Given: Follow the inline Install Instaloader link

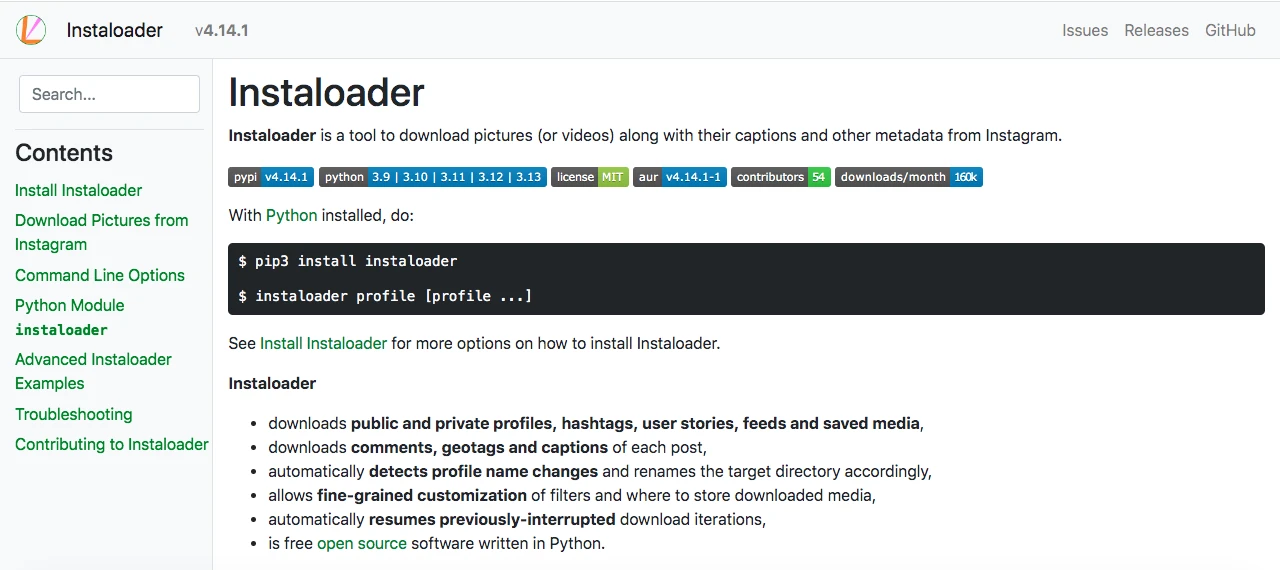Looking at the screenshot, I should coord(323,343).
